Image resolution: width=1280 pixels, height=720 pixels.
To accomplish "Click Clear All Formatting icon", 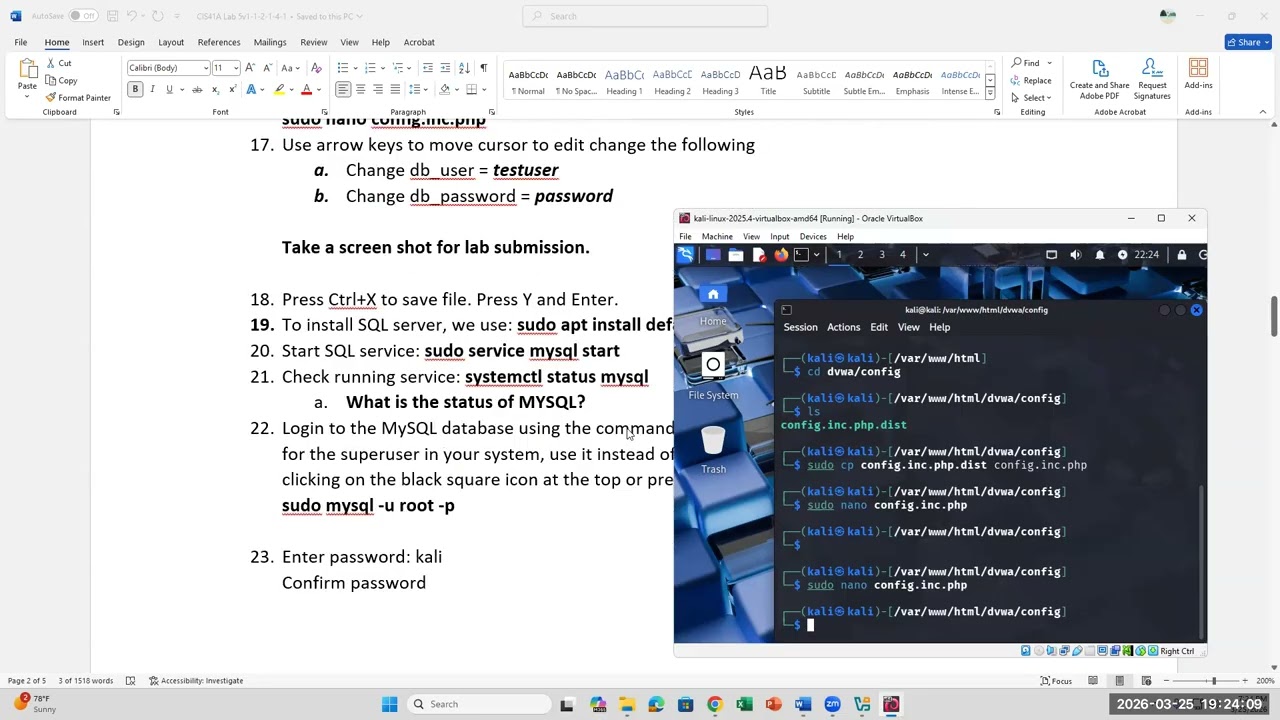I will point(317,68).
